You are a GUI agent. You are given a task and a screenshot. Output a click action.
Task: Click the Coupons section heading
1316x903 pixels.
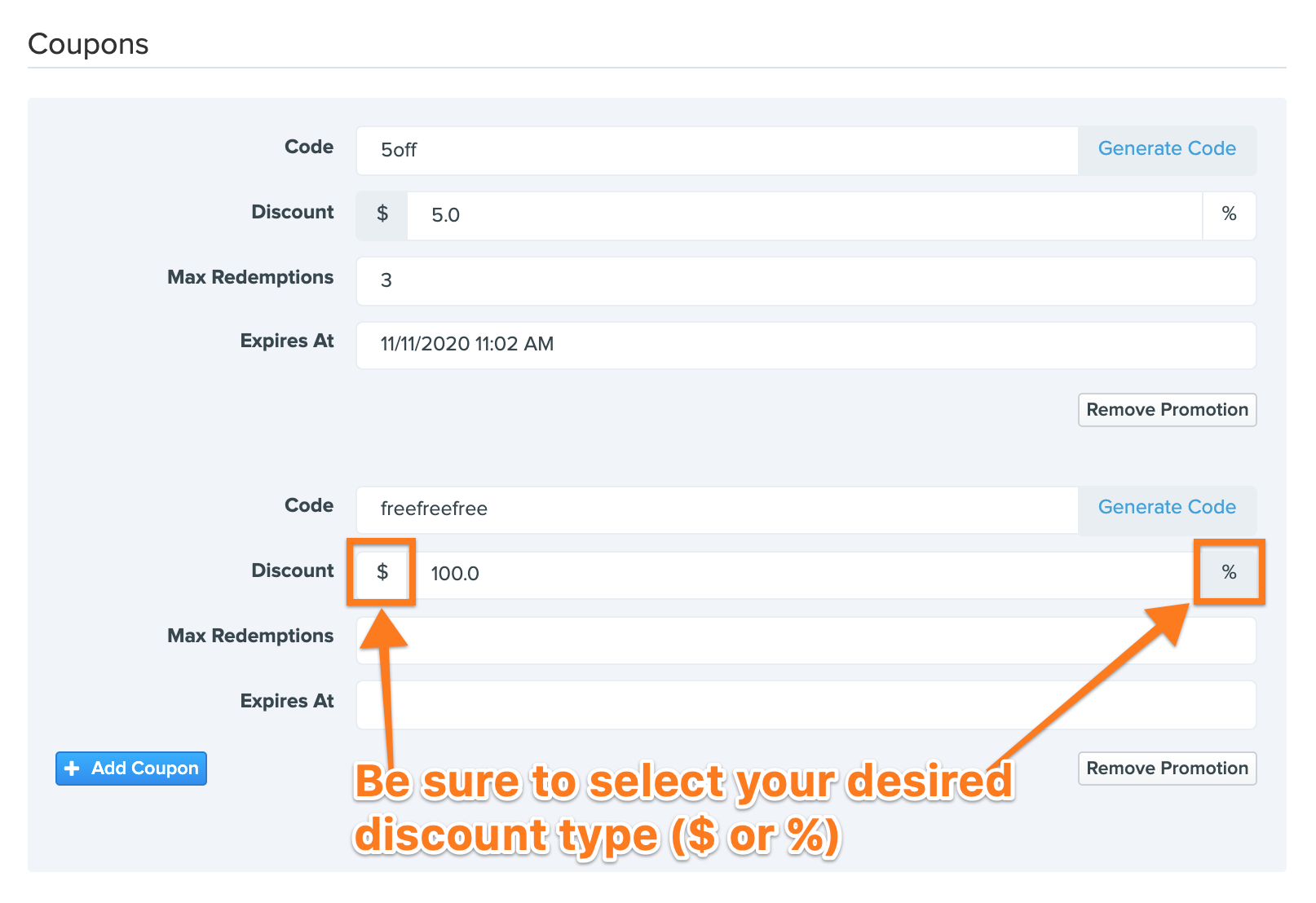pos(88,44)
